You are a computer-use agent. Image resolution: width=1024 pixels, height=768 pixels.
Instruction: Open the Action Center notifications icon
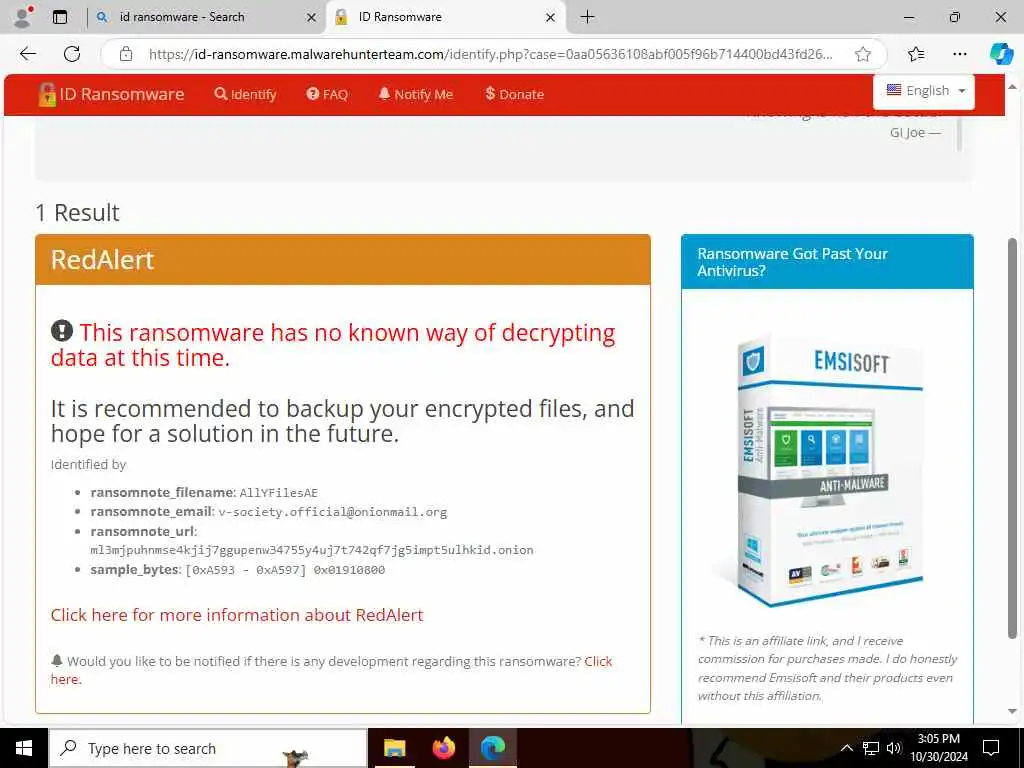tap(991, 748)
